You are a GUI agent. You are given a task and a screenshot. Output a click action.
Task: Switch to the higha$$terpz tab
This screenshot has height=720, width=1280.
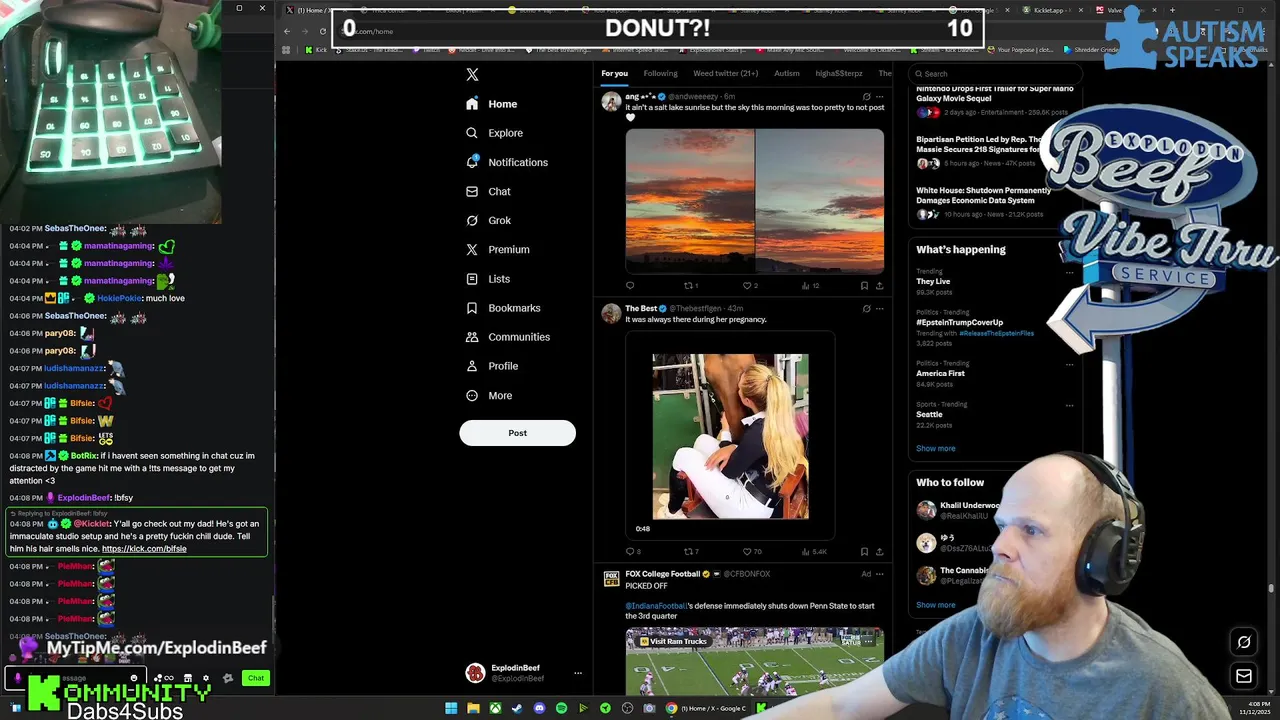pos(839,73)
